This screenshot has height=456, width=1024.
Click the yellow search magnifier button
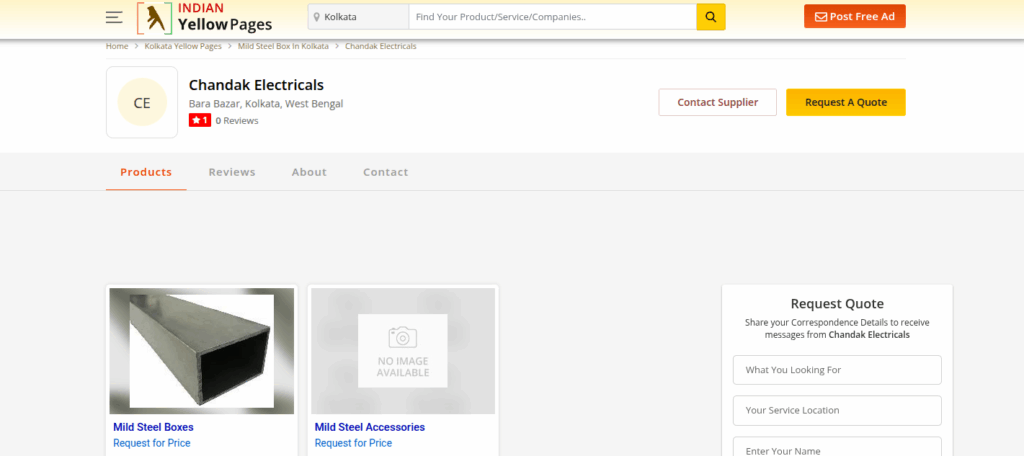pyautogui.click(x=710, y=17)
